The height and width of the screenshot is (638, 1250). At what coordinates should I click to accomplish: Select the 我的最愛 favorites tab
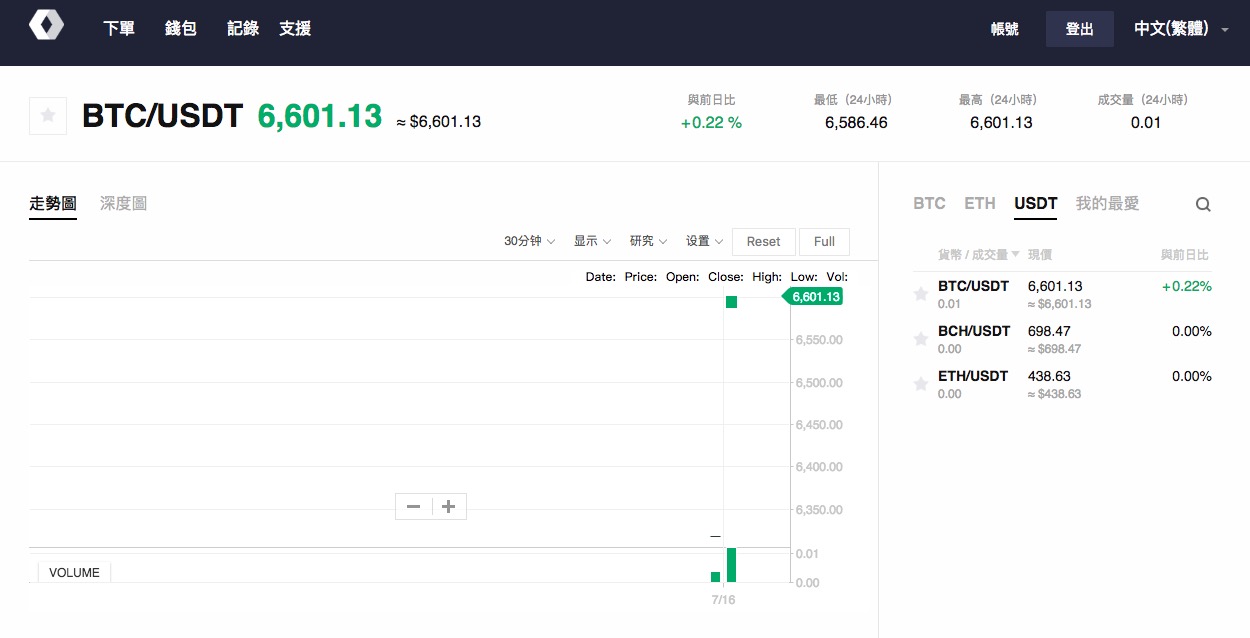tap(1107, 204)
